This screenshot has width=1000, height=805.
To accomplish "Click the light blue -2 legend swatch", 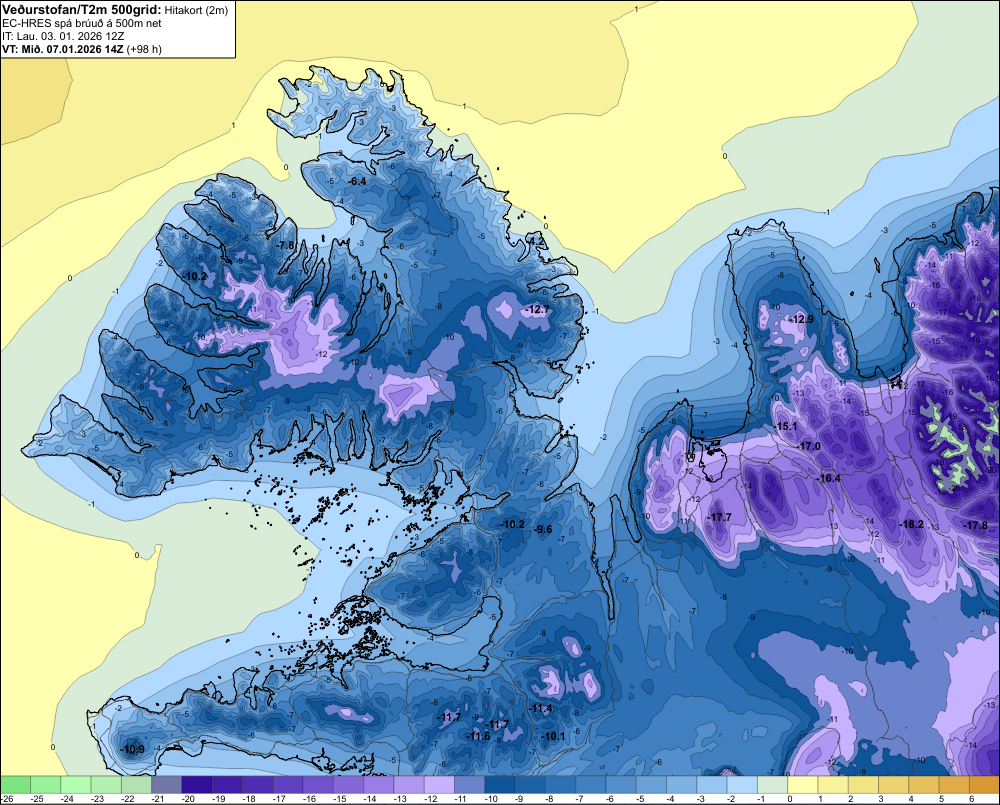I will 742,784.
